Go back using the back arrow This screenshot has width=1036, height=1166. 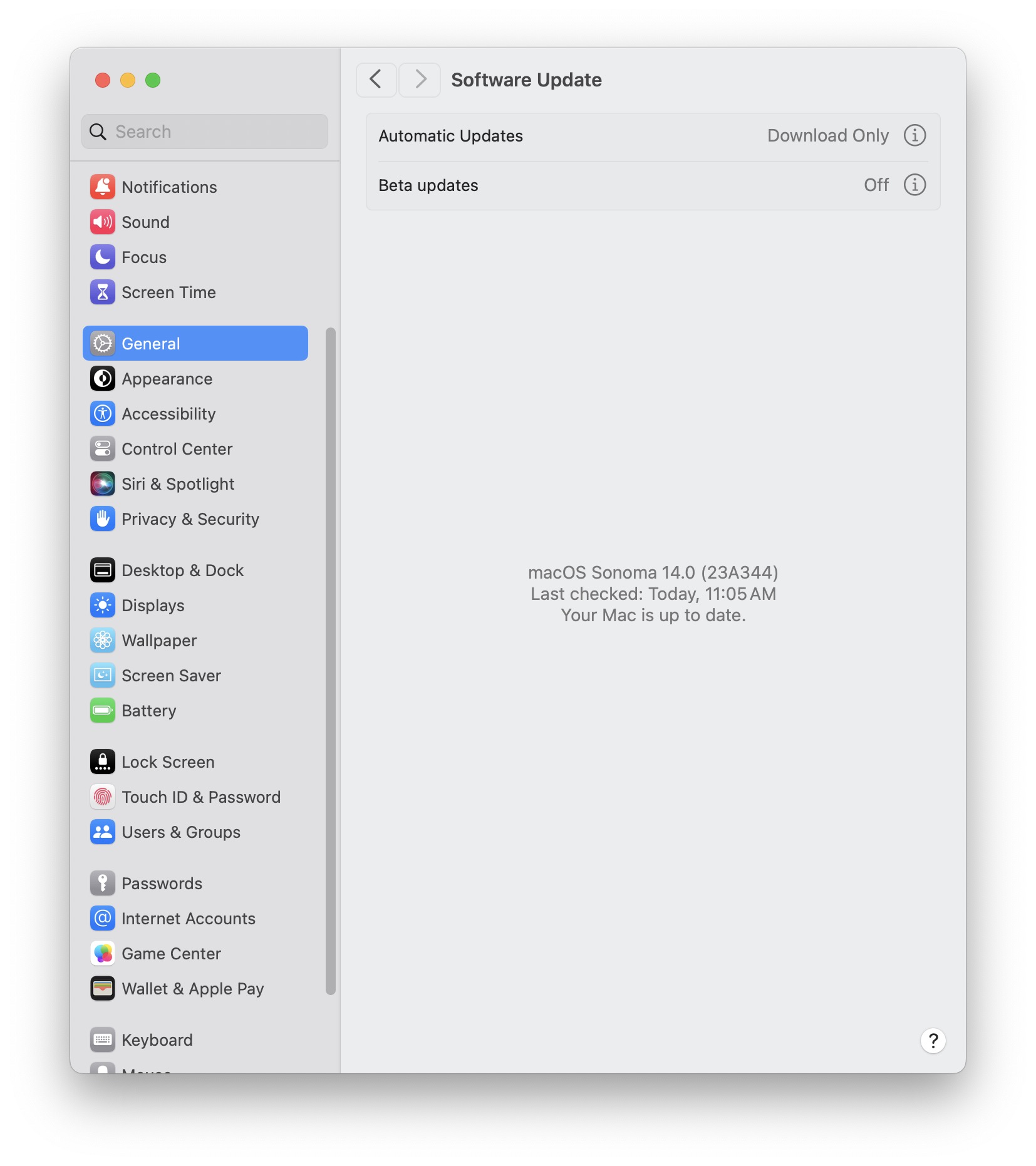376,80
